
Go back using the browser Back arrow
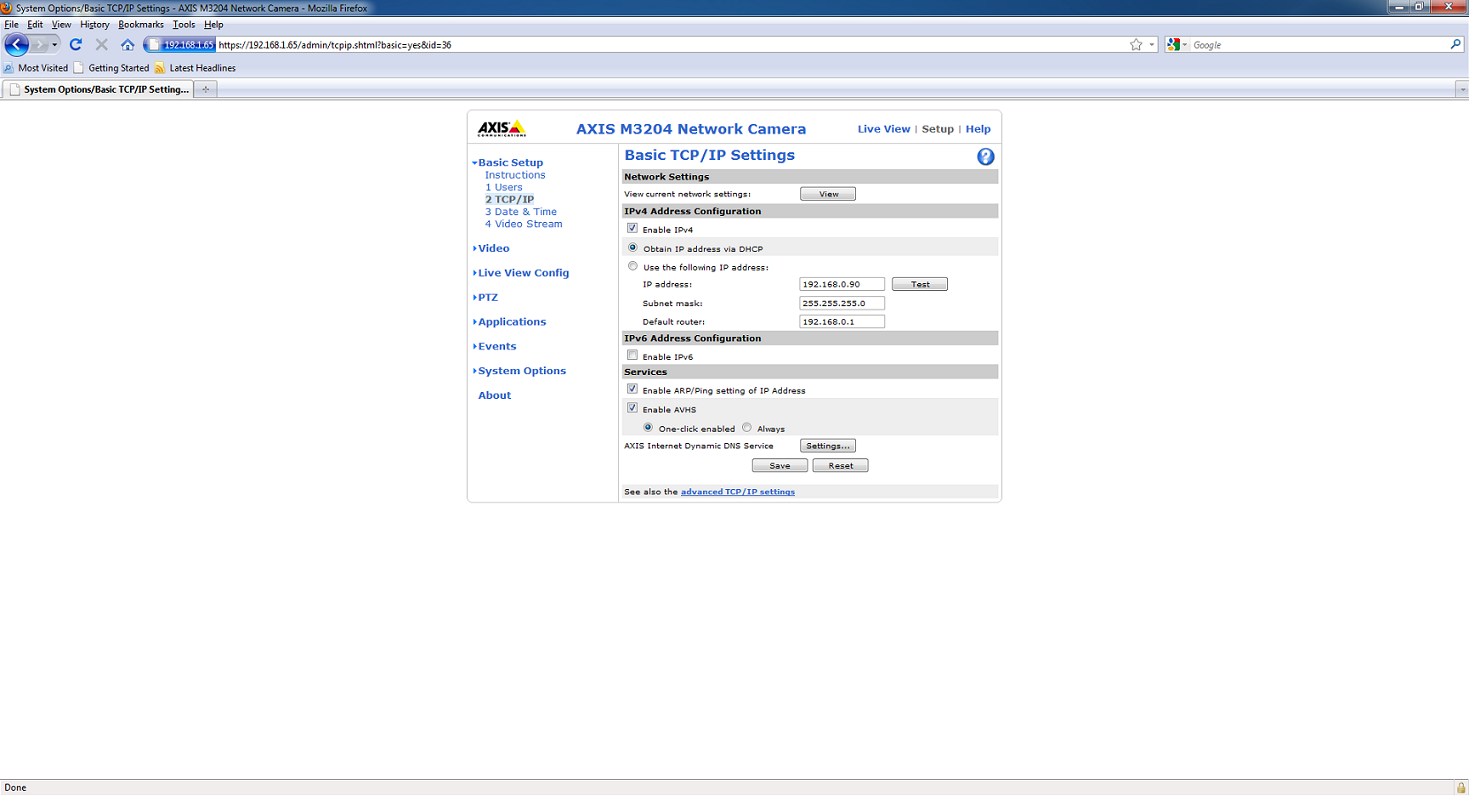[x=17, y=44]
